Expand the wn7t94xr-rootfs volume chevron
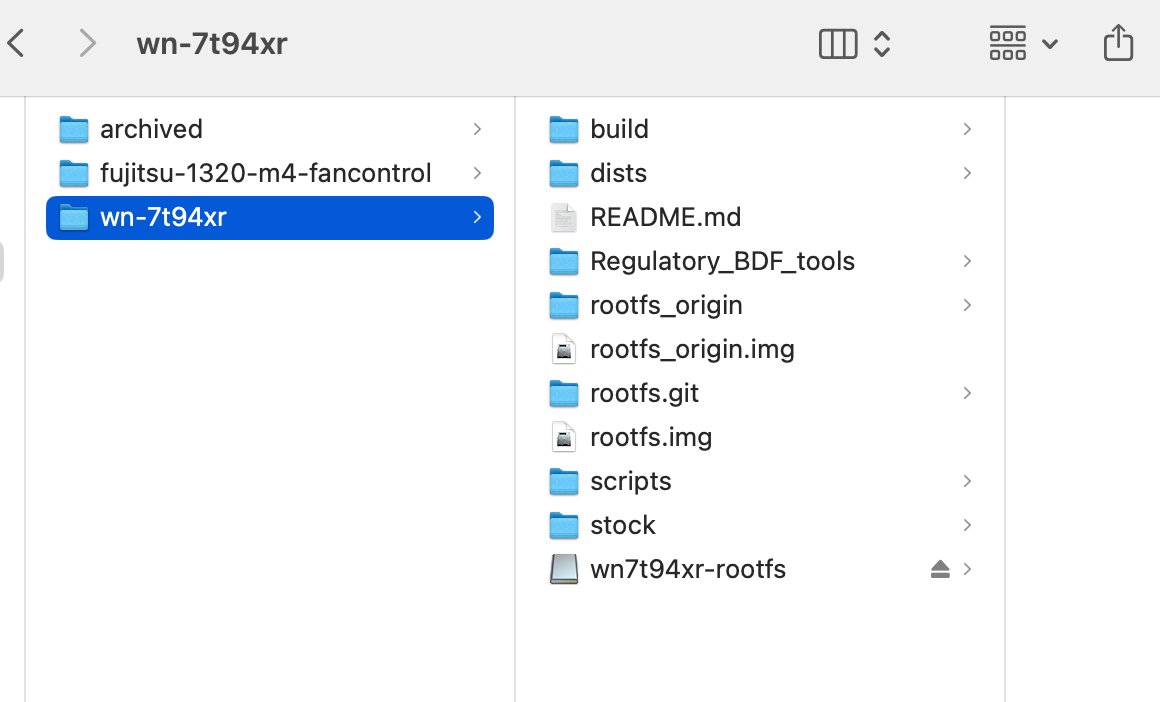 click(967, 570)
